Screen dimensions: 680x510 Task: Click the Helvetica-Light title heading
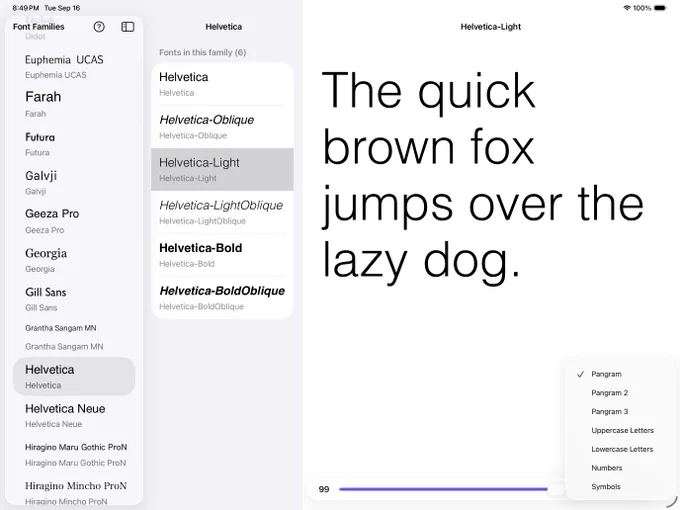click(x=490, y=27)
